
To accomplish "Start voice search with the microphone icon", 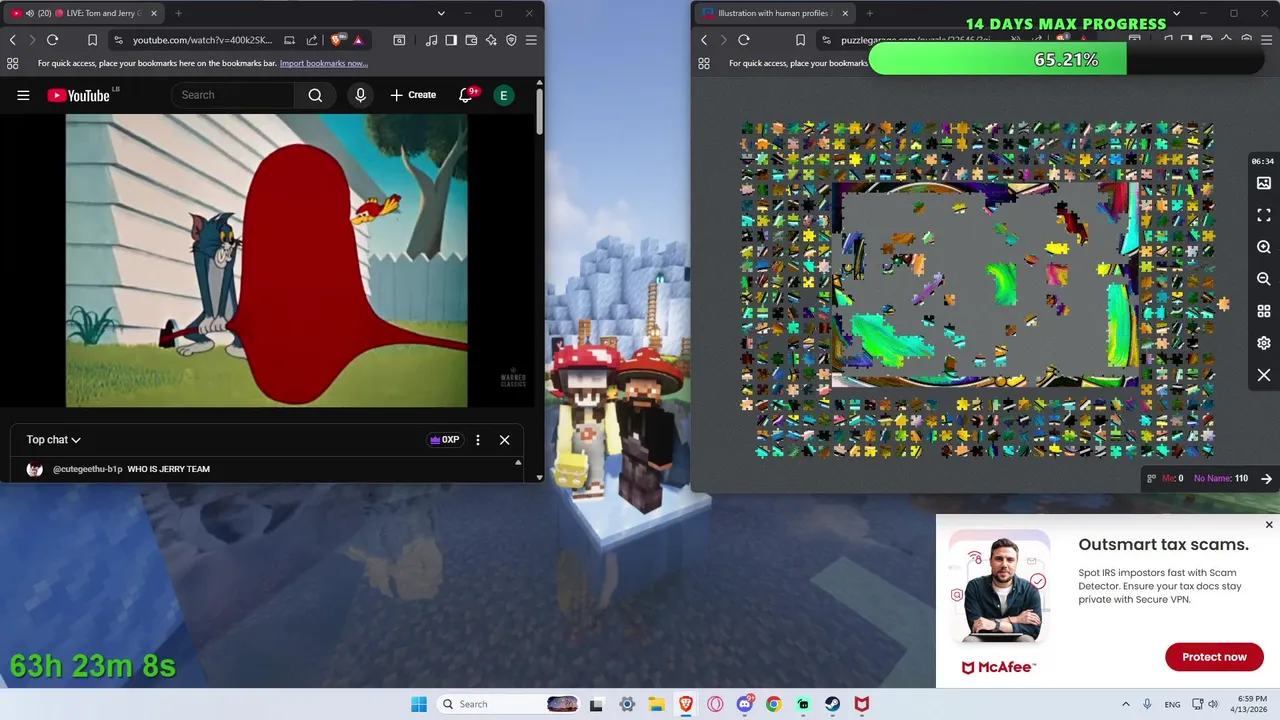I will tap(361, 95).
